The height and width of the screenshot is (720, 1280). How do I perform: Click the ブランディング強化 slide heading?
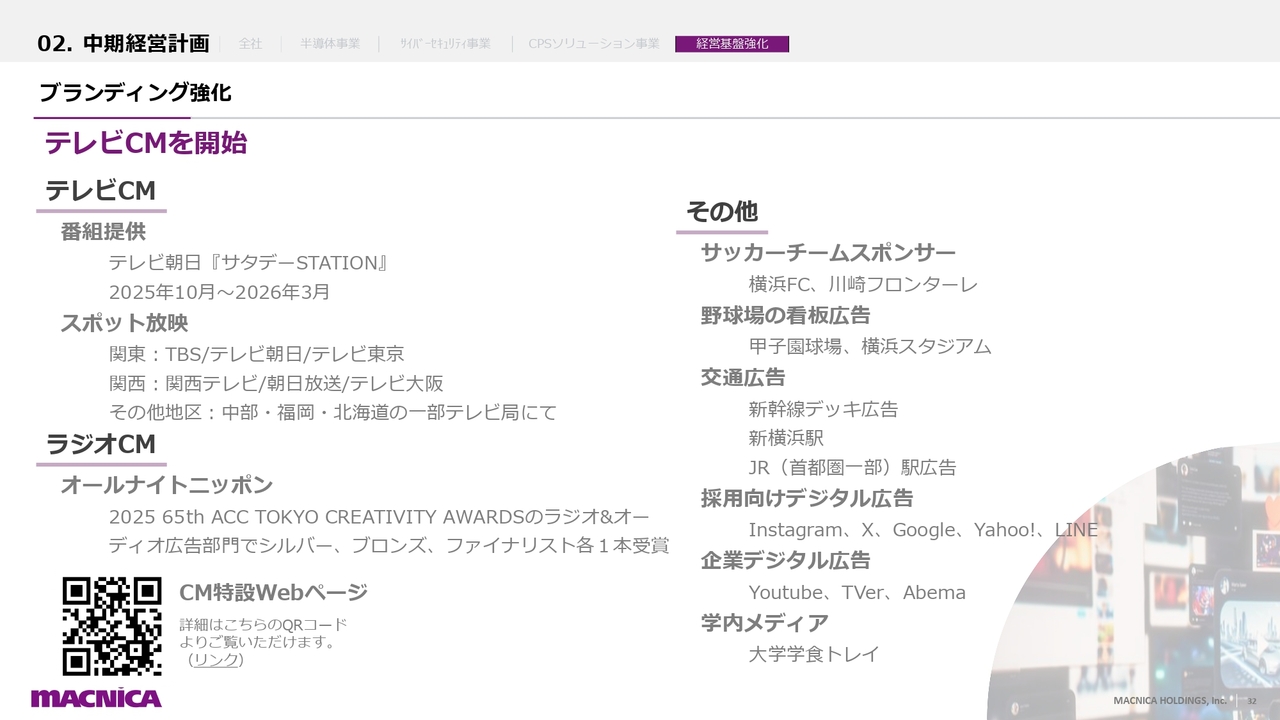tap(135, 93)
